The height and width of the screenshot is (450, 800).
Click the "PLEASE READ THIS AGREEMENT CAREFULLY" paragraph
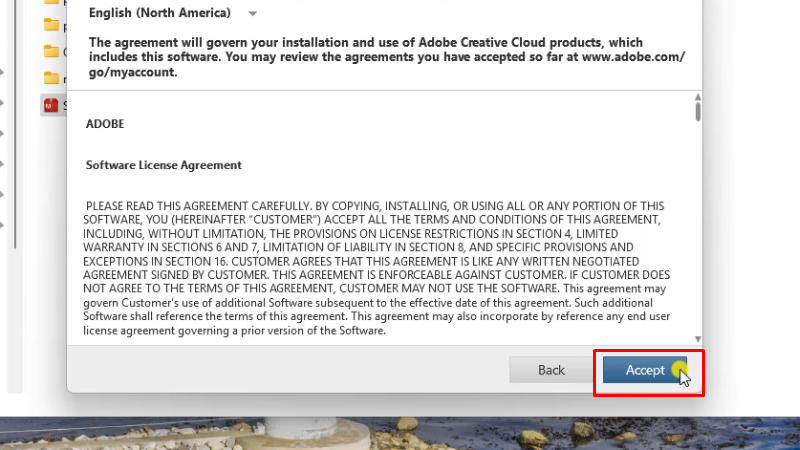tap(377, 268)
